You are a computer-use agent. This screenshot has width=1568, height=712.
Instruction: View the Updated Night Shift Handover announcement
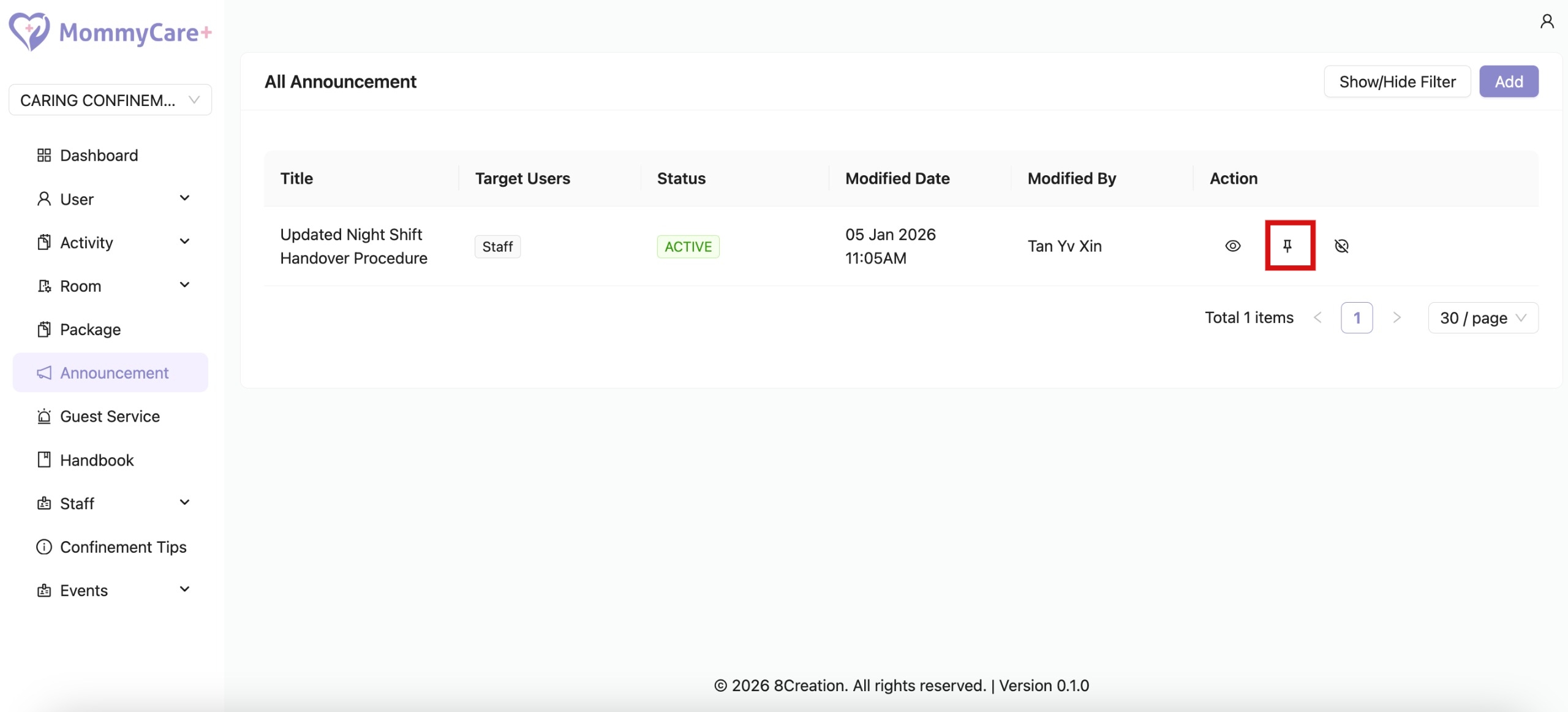(x=1232, y=246)
